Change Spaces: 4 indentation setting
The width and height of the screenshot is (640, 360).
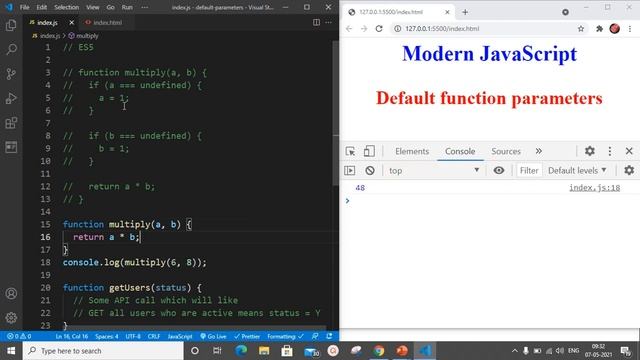[107, 336]
